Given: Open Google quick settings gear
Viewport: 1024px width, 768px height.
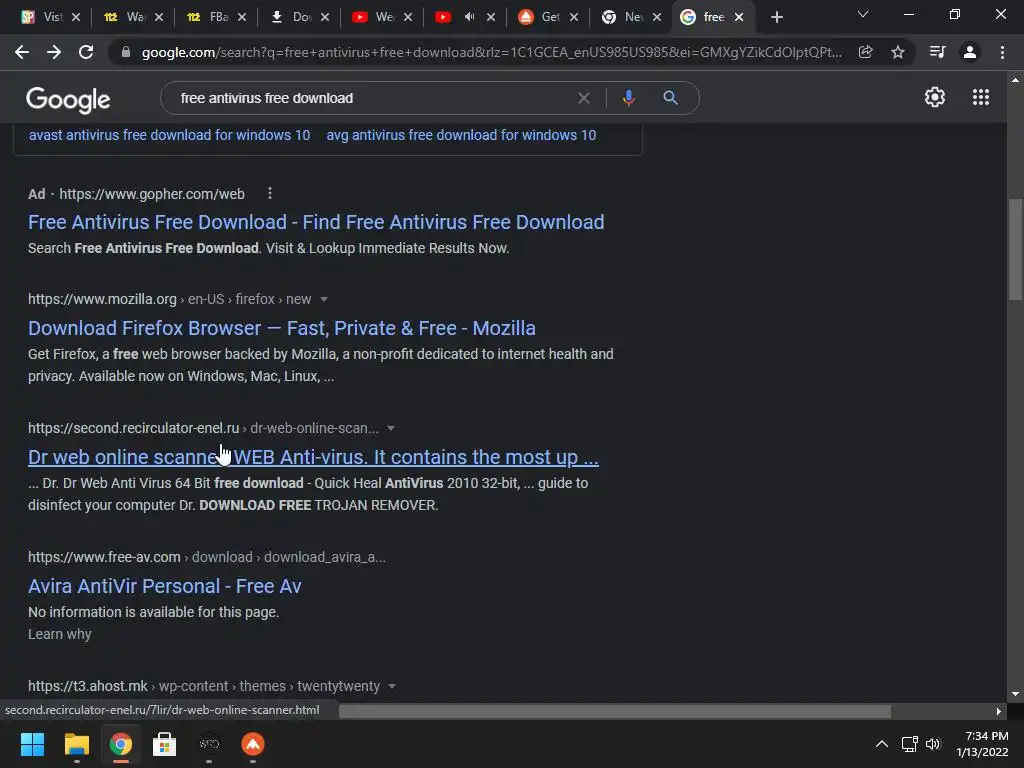Looking at the screenshot, I should (x=935, y=97).
